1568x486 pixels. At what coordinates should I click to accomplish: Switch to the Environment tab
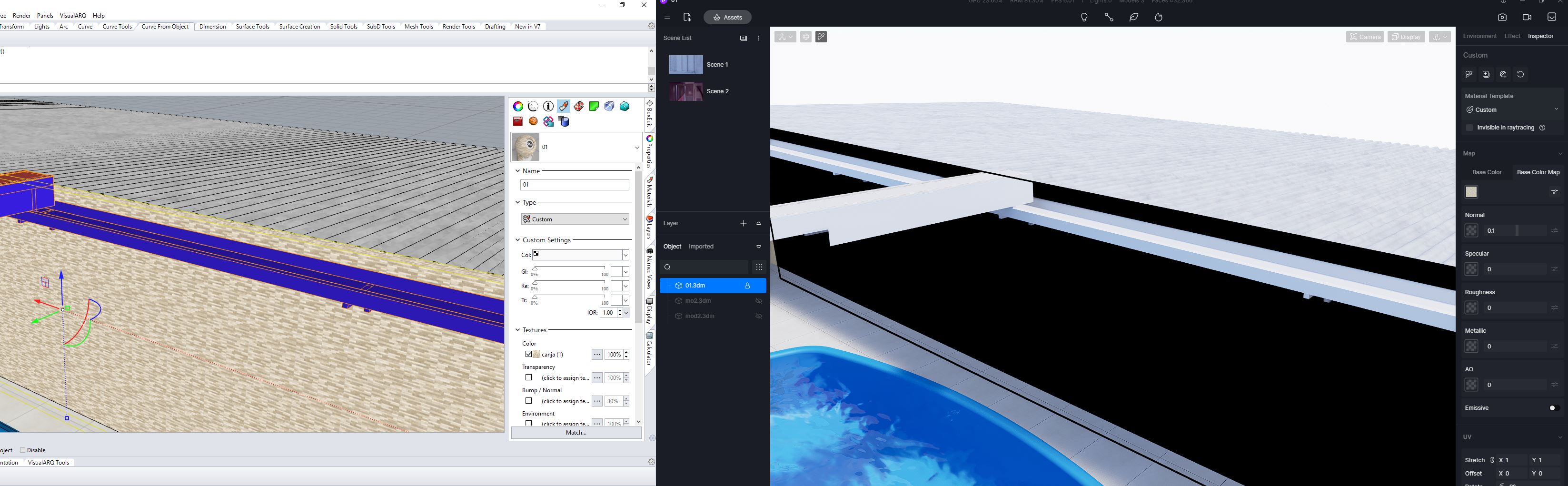click(x=1480, y=37)
